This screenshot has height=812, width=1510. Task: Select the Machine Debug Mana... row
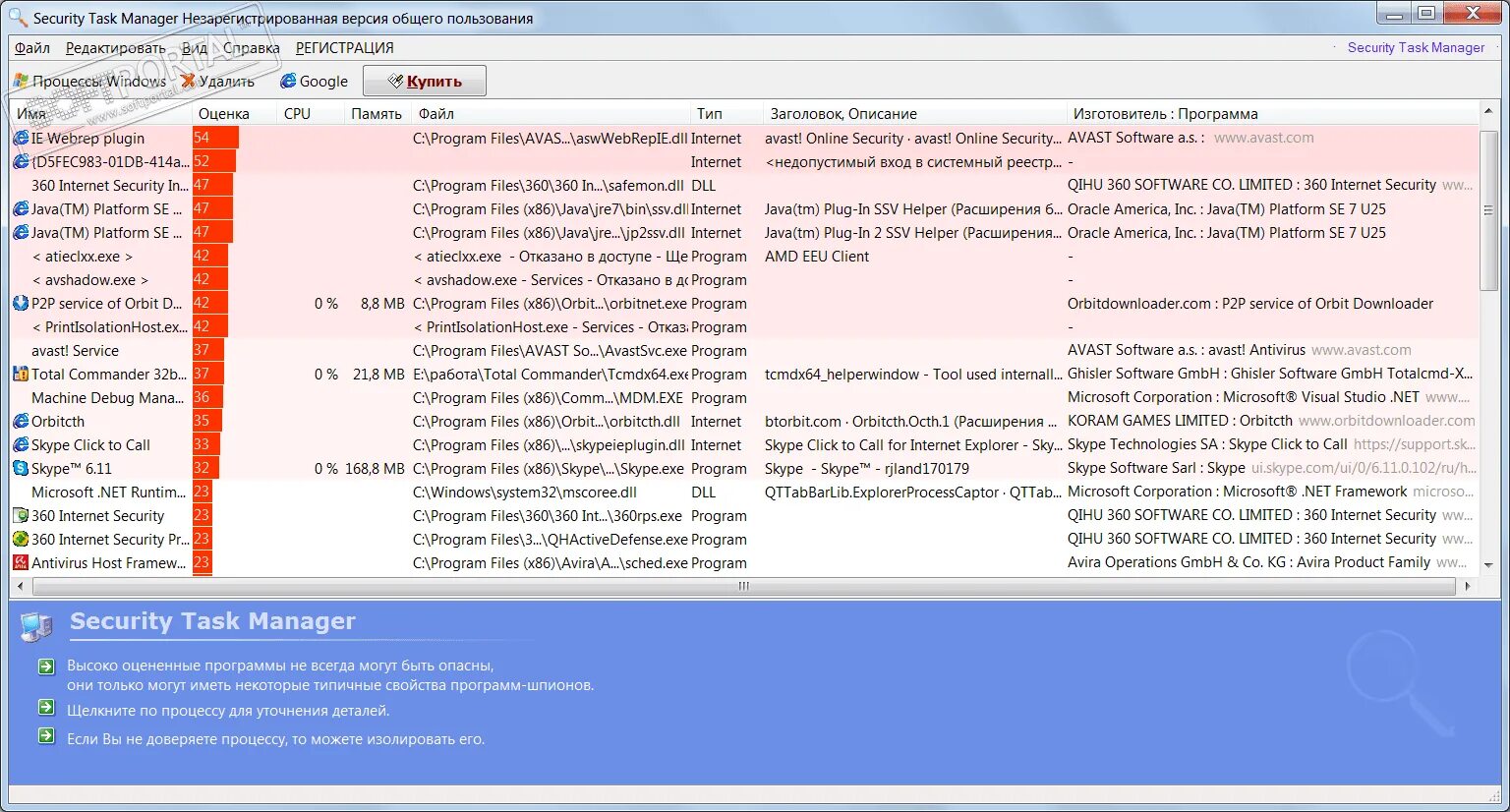[x=745, y=398]
